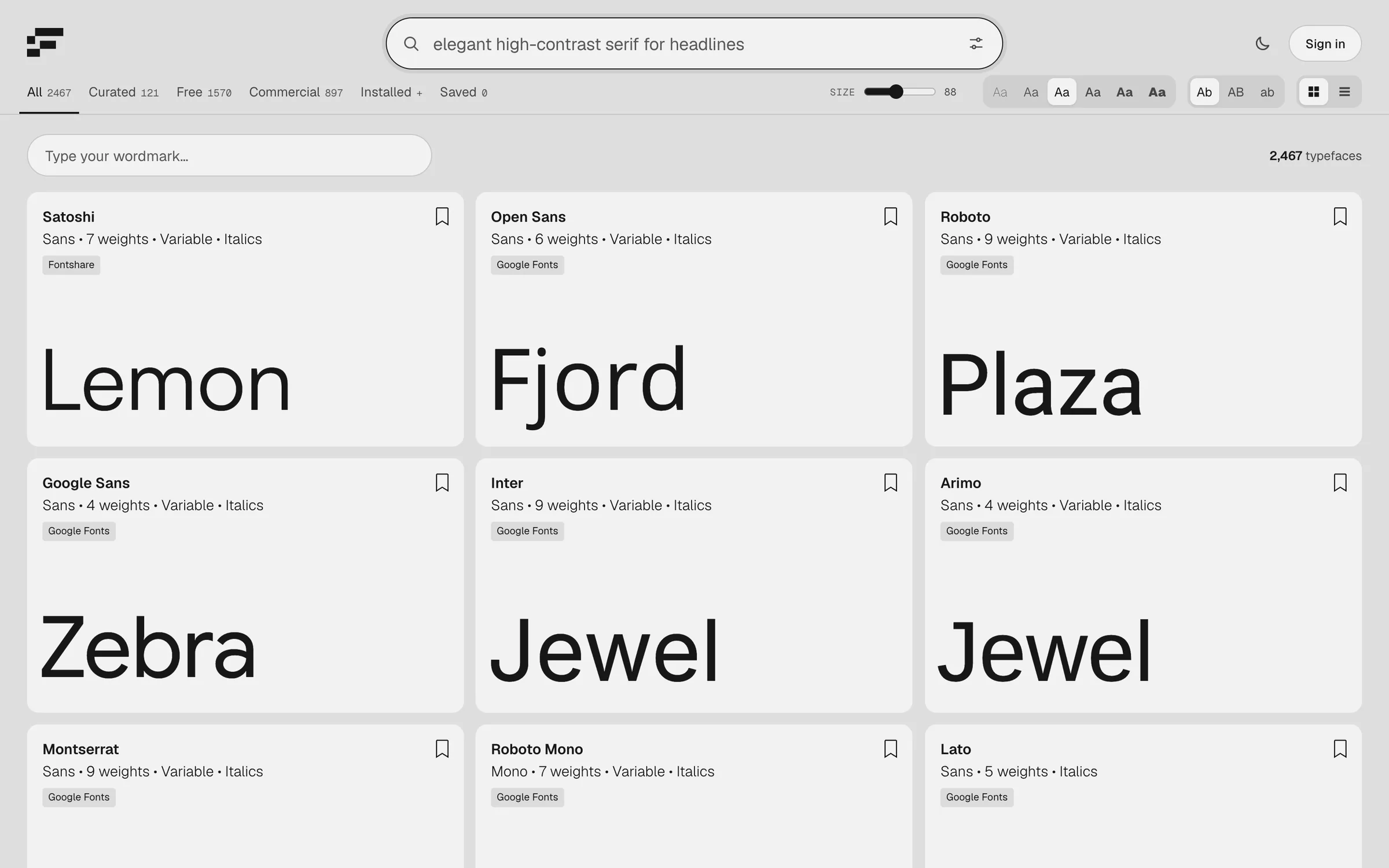Click the Sign in button
1389x868 pixels.
pyautogui.click(x=1325, y=43)
